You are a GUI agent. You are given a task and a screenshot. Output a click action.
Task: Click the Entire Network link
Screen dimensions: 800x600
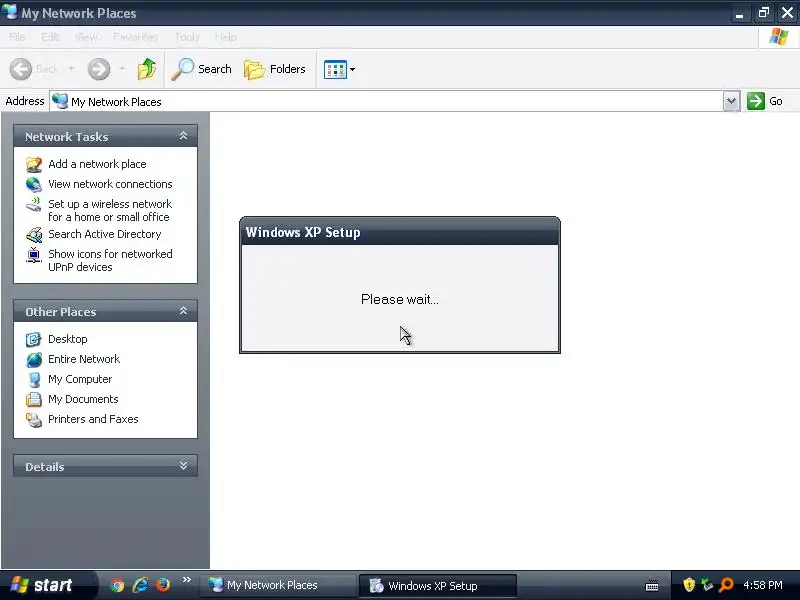pos(84,359)
